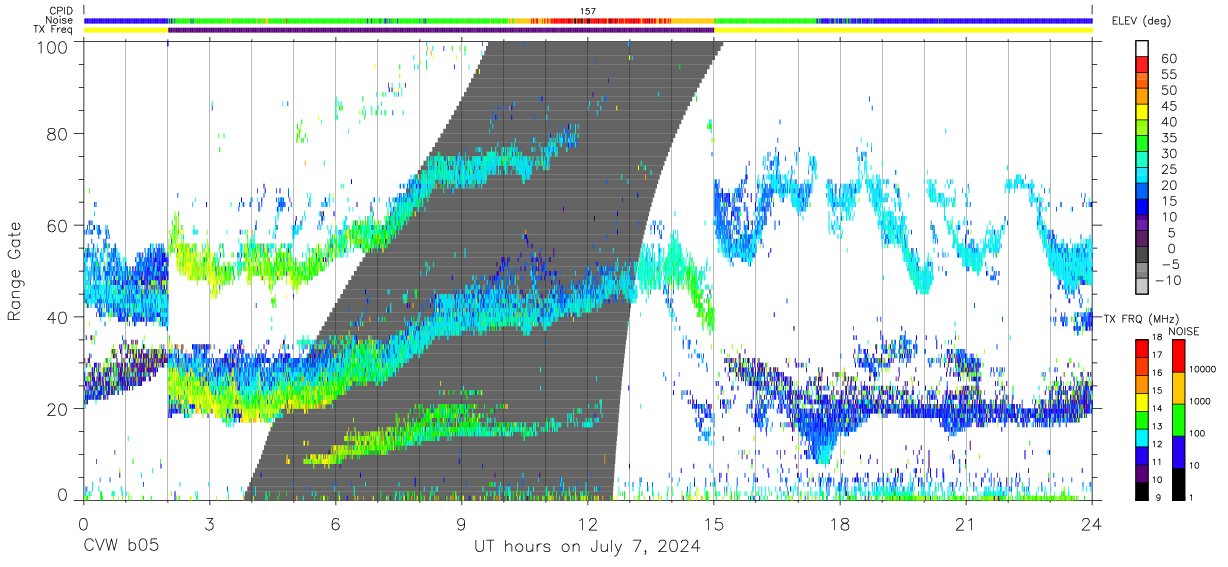This screenshot has height=567, width=1228.
Task: Select the yellow 40–45 segment of ELEV color bar
Action: coord(1142,112)
